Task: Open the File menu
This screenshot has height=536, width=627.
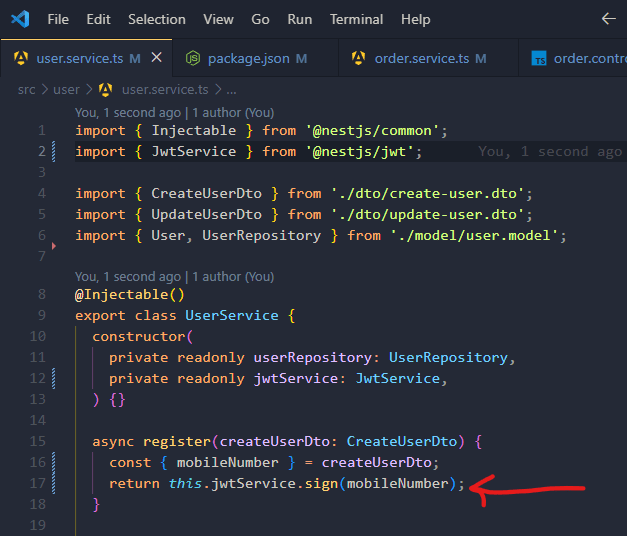Action: click(x=58, y=19)
